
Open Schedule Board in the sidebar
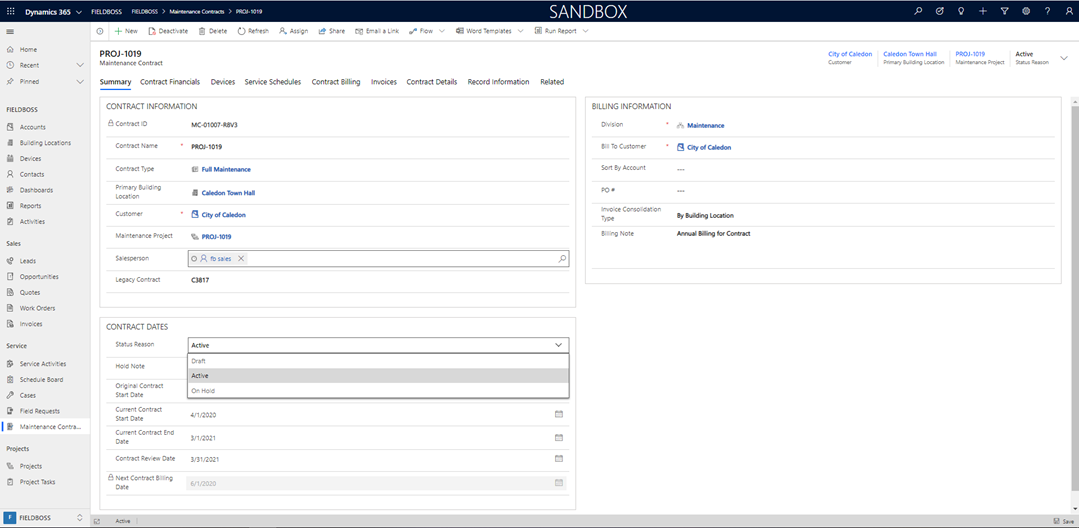pos(41,380)
